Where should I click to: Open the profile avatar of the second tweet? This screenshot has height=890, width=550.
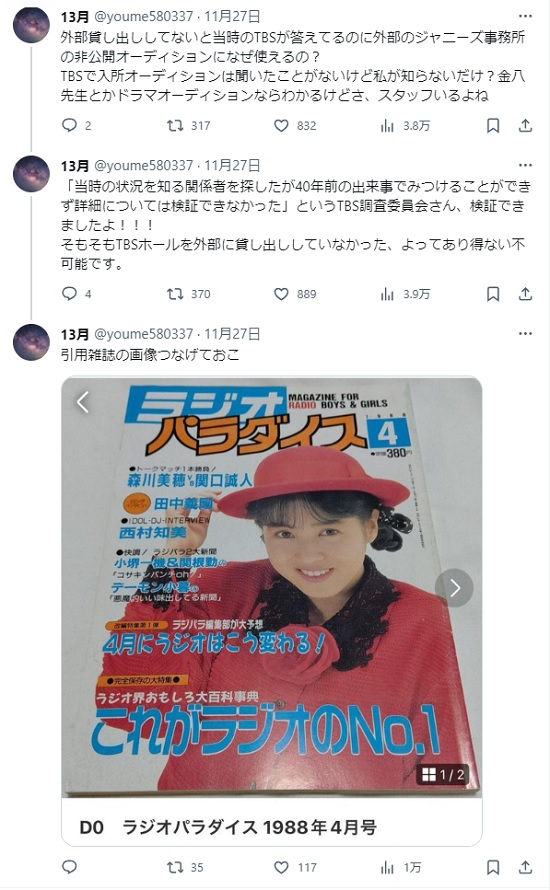click(x=31, y=174)
